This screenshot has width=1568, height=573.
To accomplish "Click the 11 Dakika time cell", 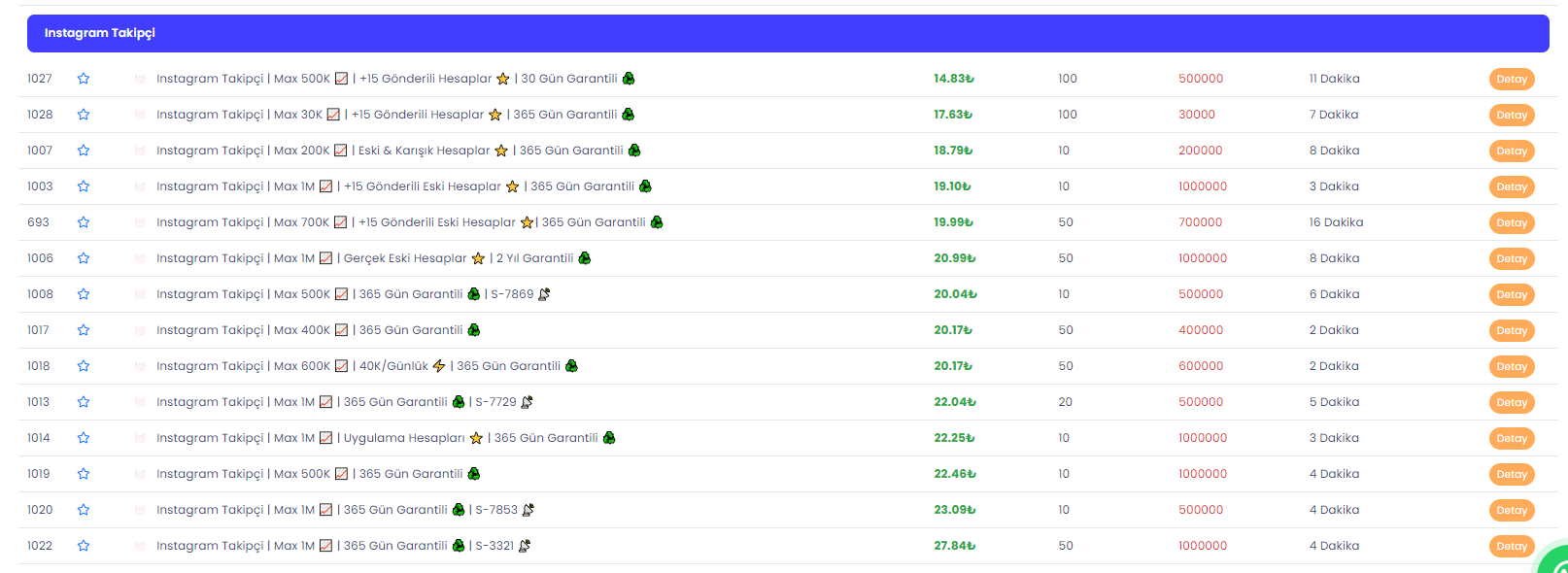I will 1334,79.
